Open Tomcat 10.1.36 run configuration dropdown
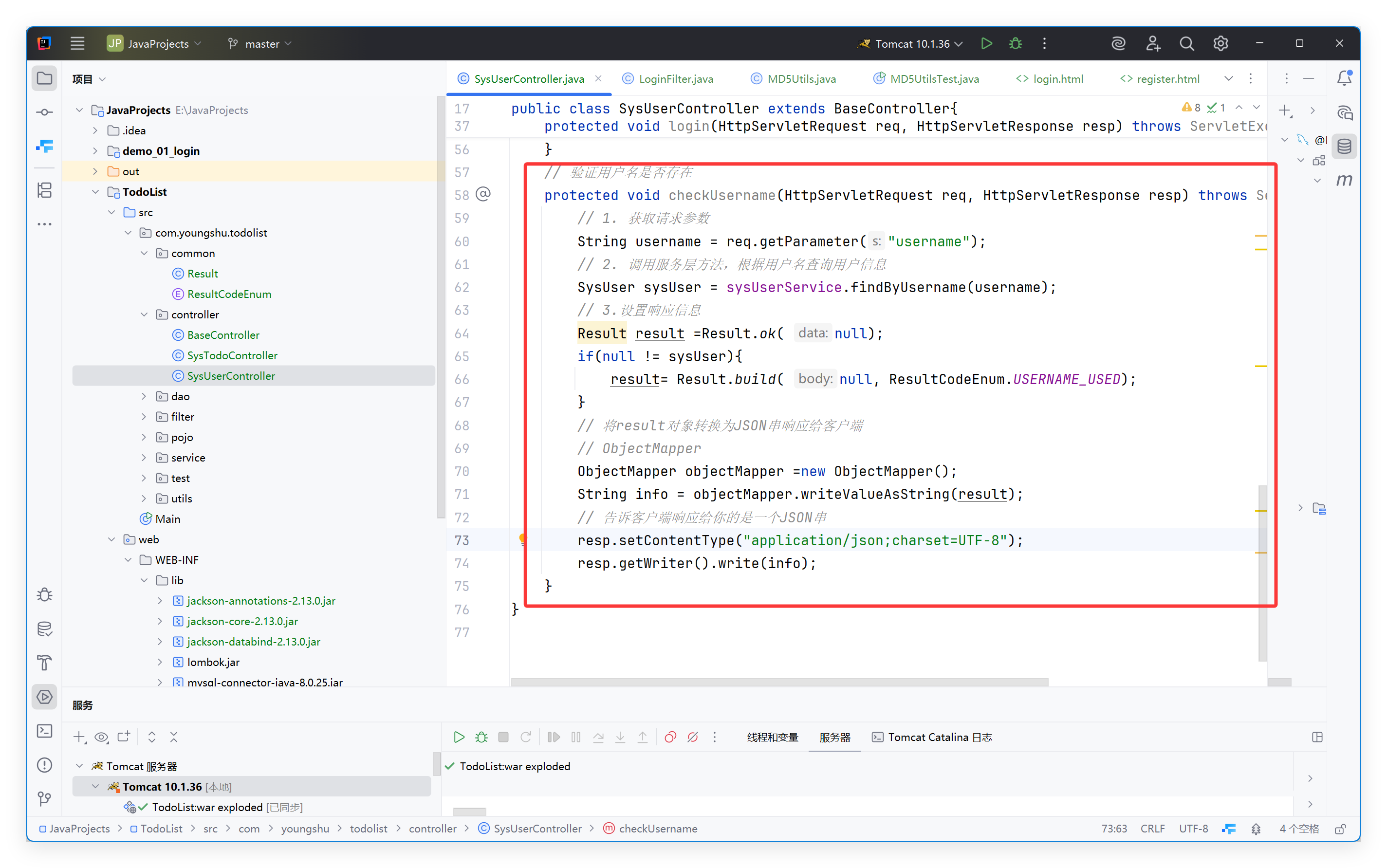Image resolution: width=1387 pixels, height=868 pixels. click(x=910, y=44)
